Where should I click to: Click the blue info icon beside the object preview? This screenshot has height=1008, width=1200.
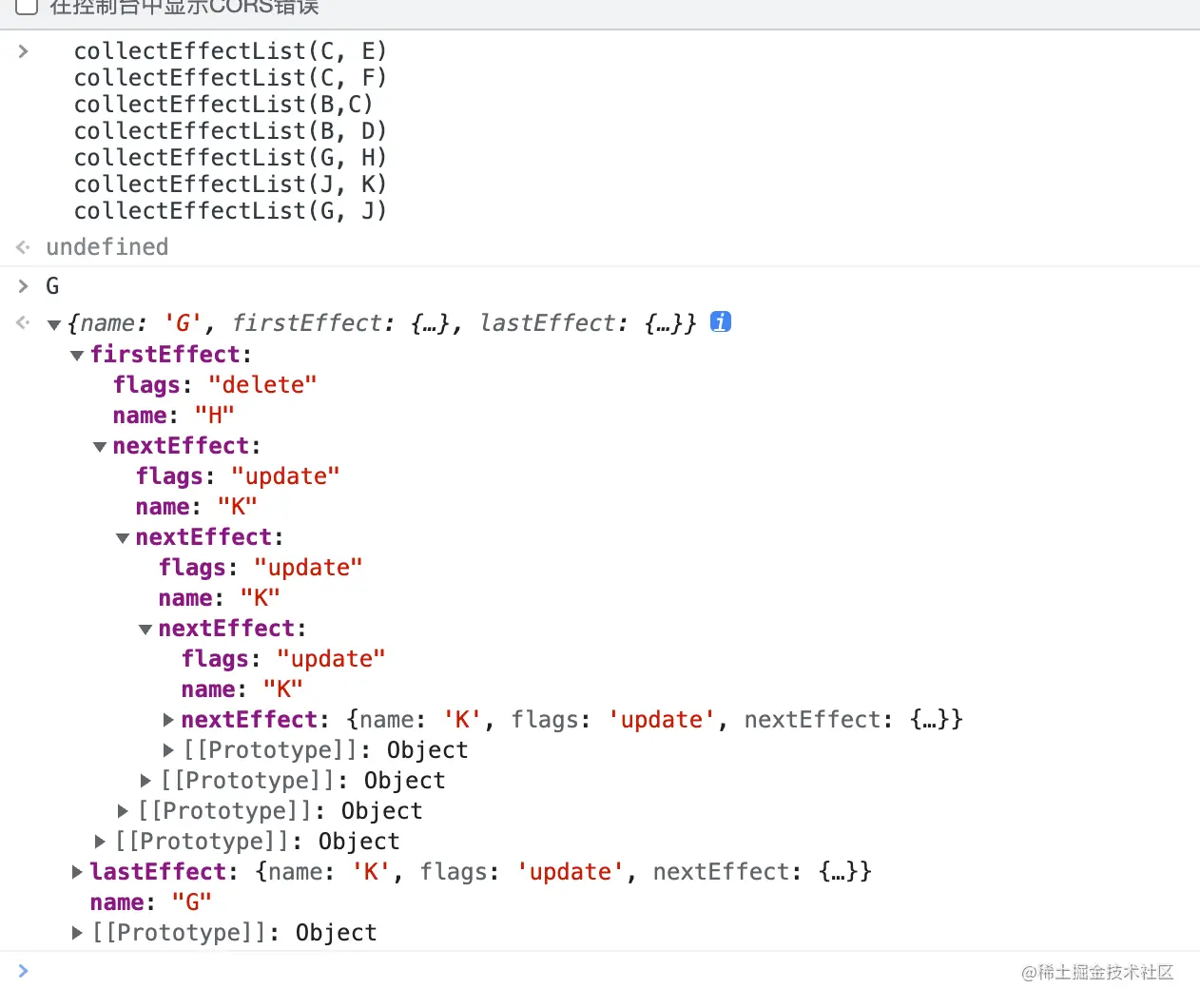pyautogui.click(x=721, y=322)
